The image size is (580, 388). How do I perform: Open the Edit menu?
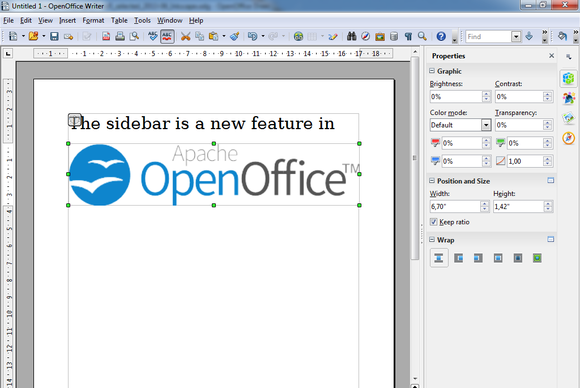coord(26,20)
